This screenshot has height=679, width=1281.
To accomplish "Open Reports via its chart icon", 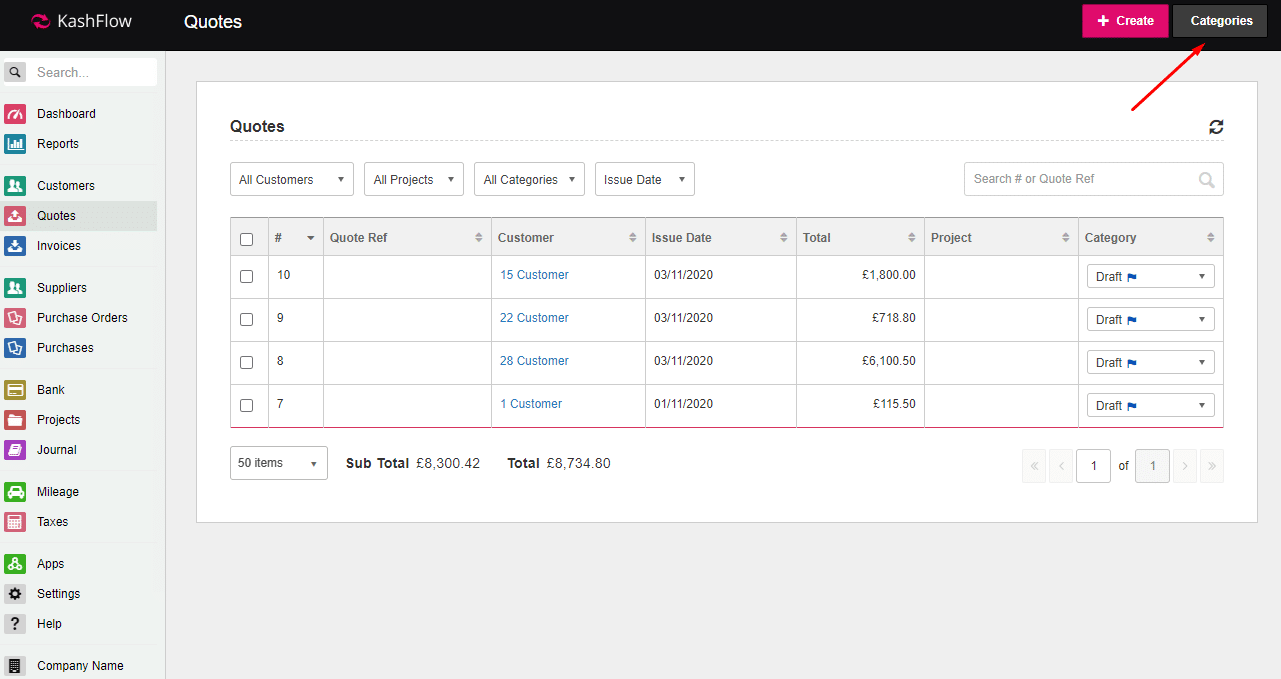I will [15, 144].
